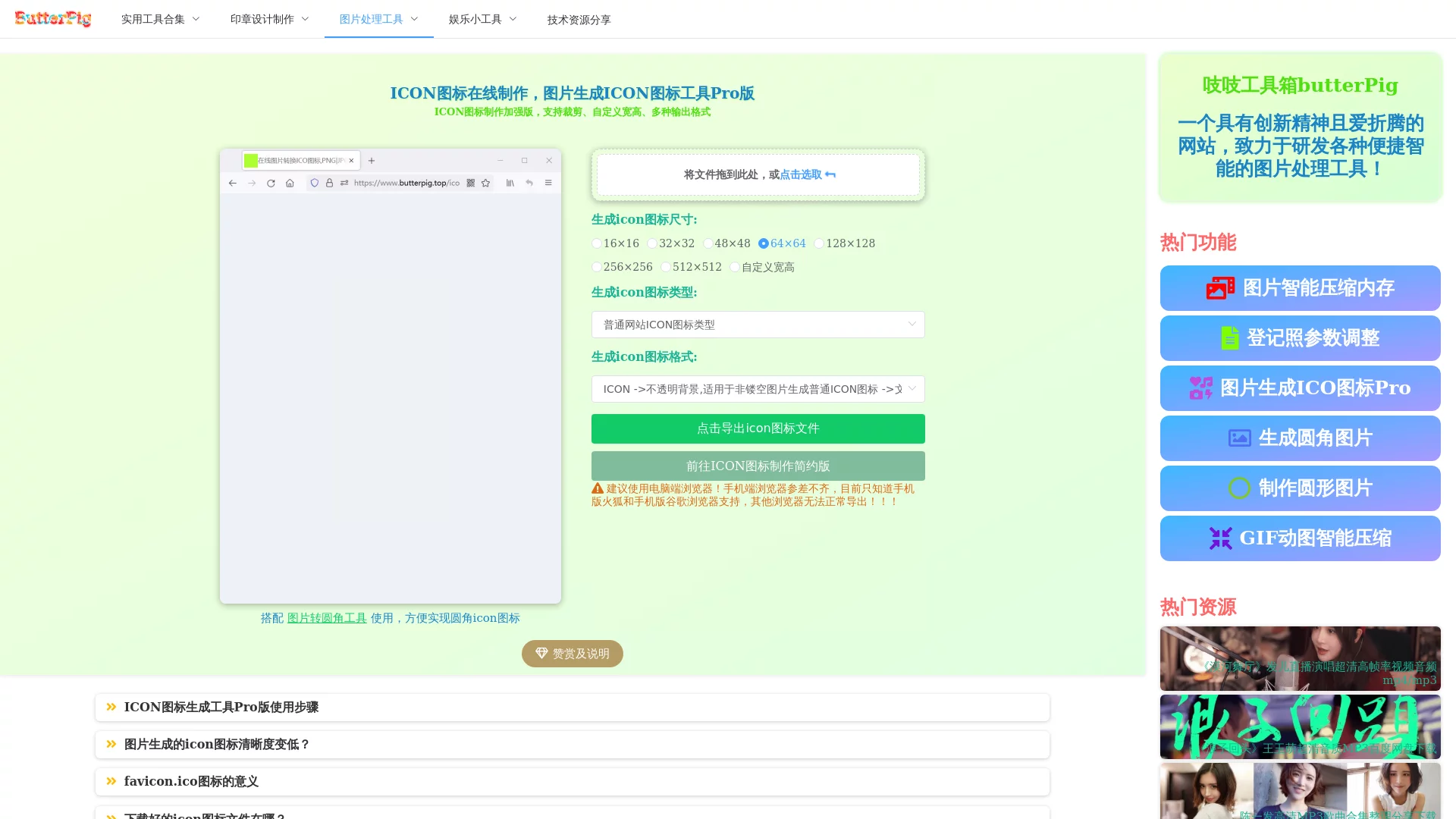Viewport: 1456px width, 819px height.
Task: Click the warning triangle icon in the browser notice
Action: 596,488
